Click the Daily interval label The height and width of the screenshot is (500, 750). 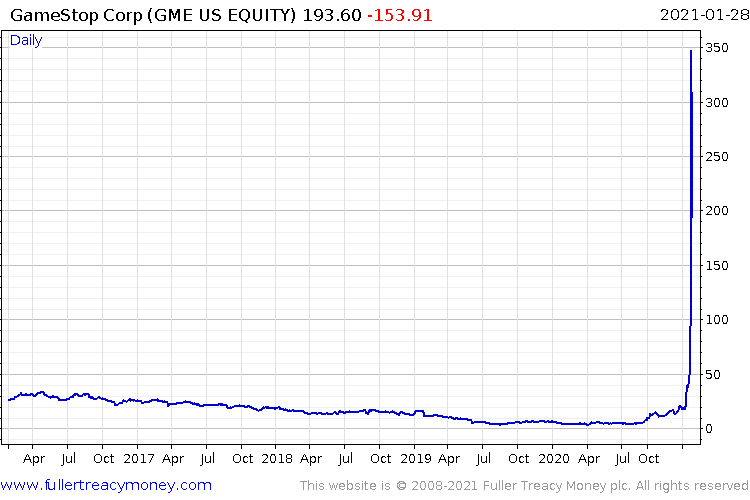26,41
